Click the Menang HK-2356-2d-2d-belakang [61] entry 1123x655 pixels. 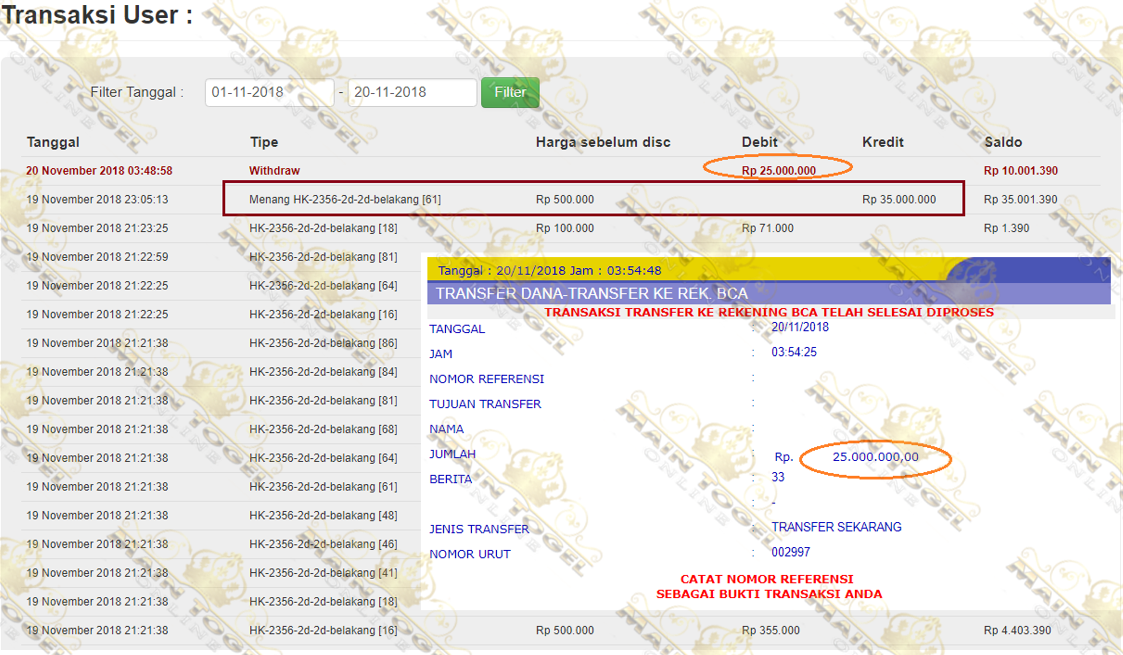click(x=345, y=200)
